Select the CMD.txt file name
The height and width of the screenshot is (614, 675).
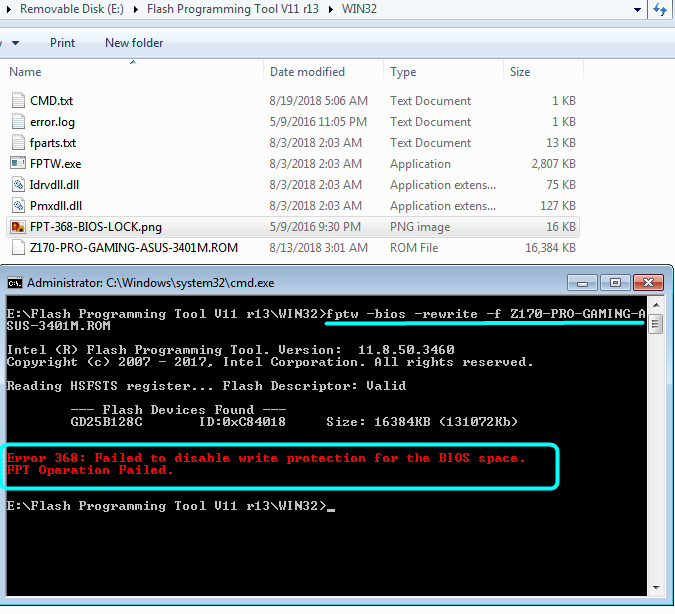click(x=52, y=101)
